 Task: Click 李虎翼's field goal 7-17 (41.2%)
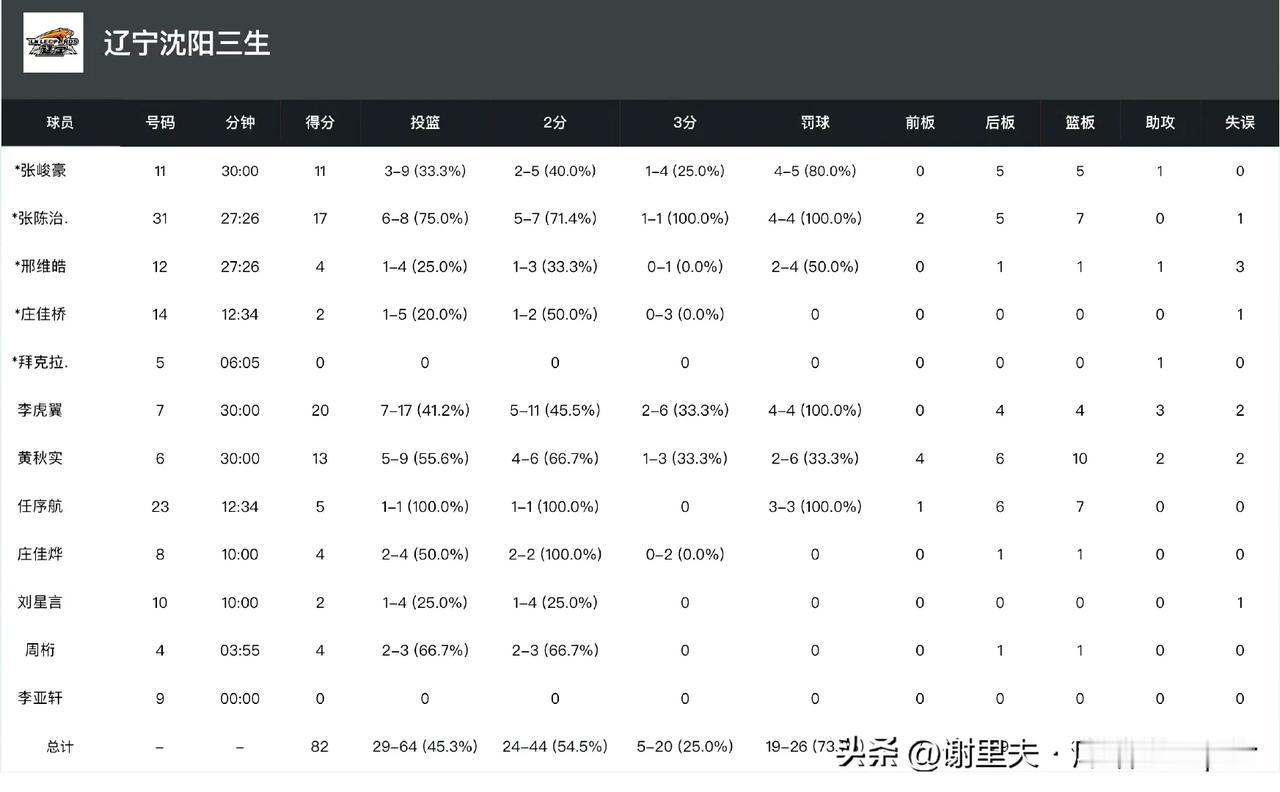click(x=425, y=410)
